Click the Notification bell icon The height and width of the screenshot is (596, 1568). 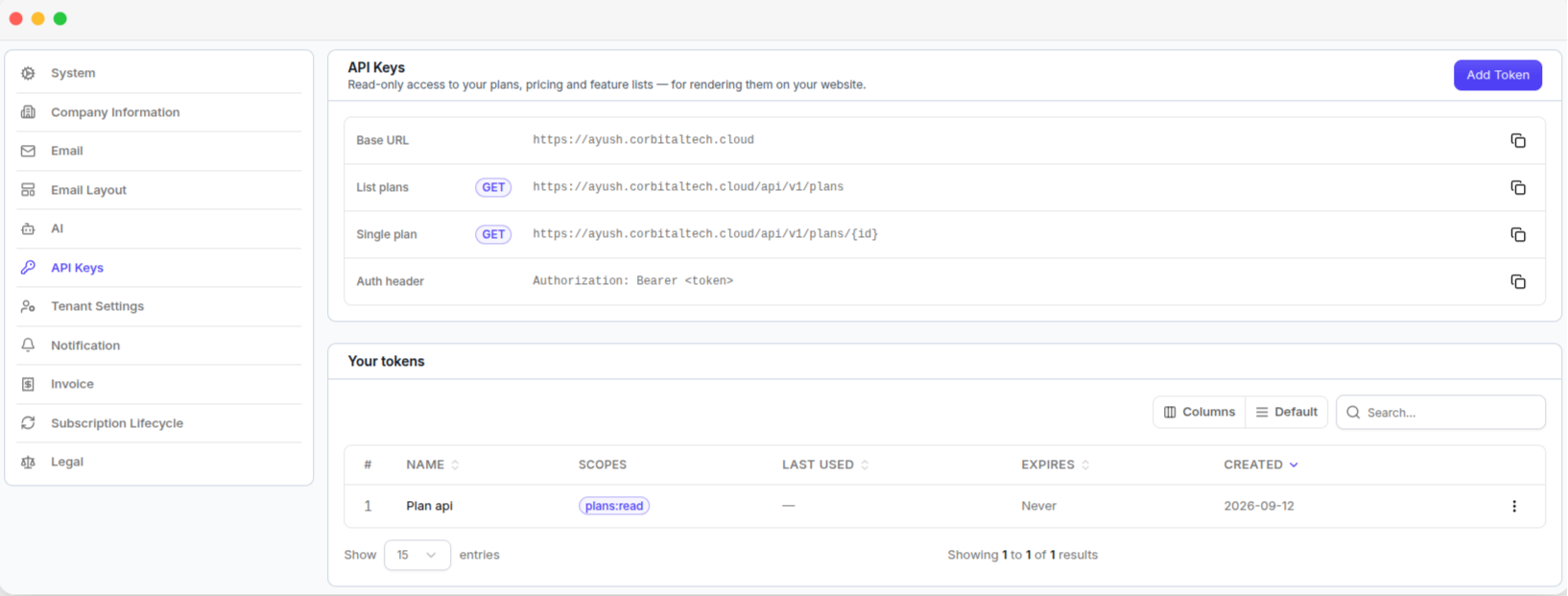pos(28,346)
